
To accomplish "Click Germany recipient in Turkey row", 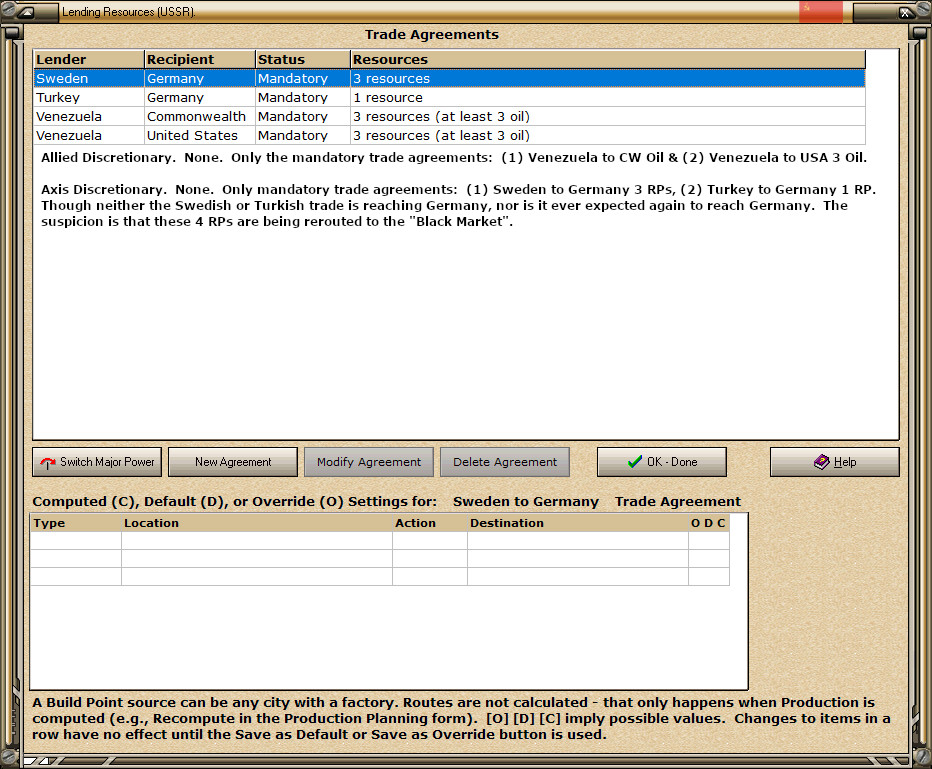I will point(200,97).
